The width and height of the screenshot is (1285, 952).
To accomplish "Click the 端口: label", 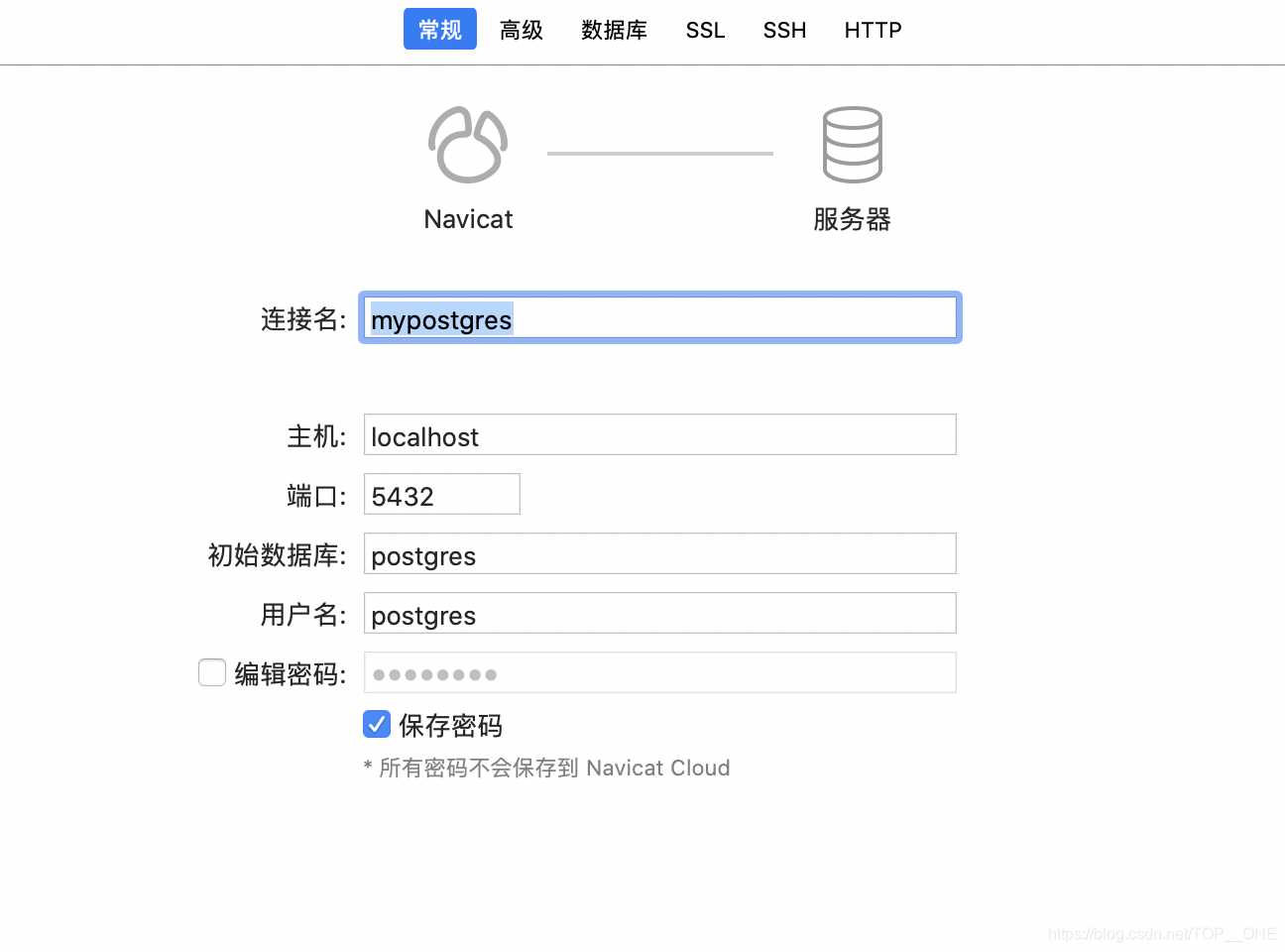I will pyautogui.click(x=317, y=496).
